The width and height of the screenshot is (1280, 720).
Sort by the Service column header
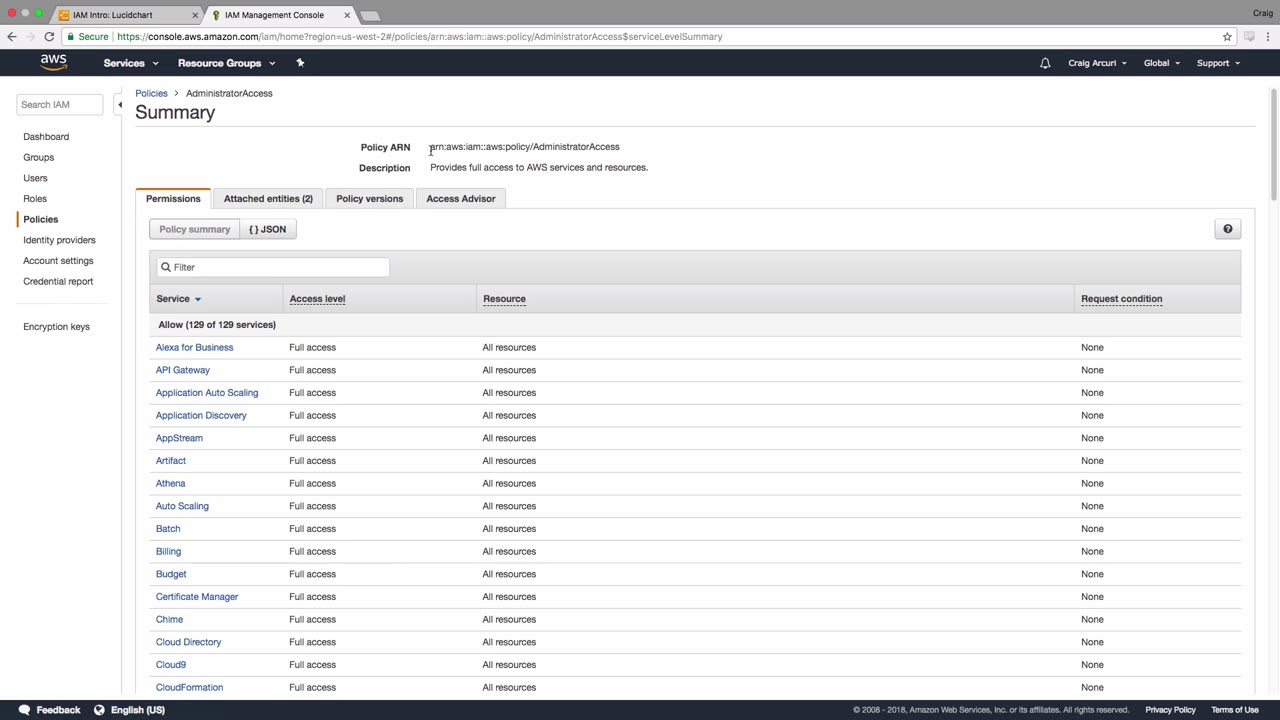pos(179,299)
